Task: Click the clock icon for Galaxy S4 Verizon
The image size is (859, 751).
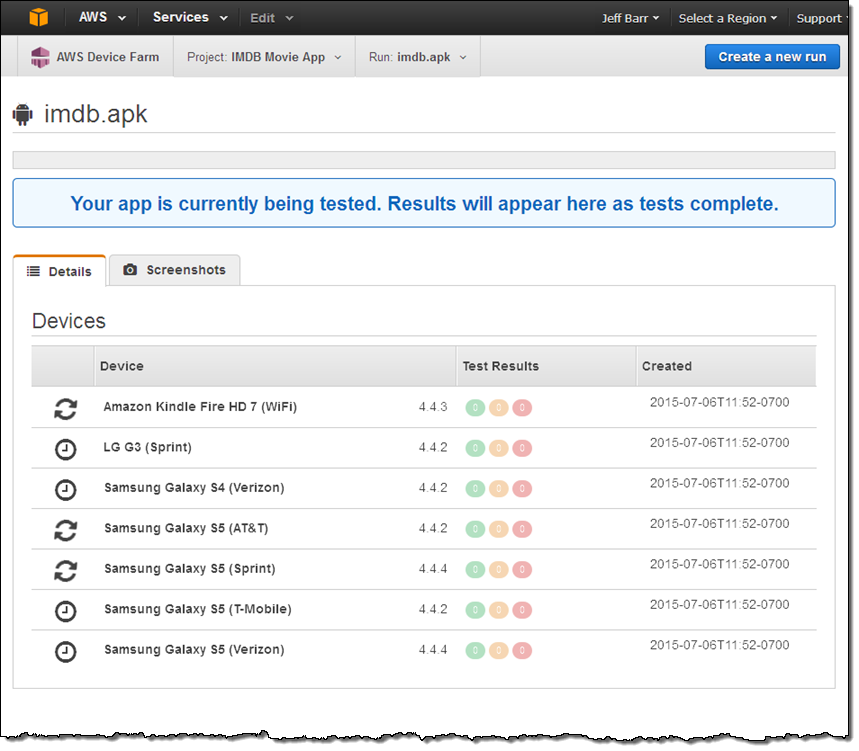Action: tap(65, 490)
